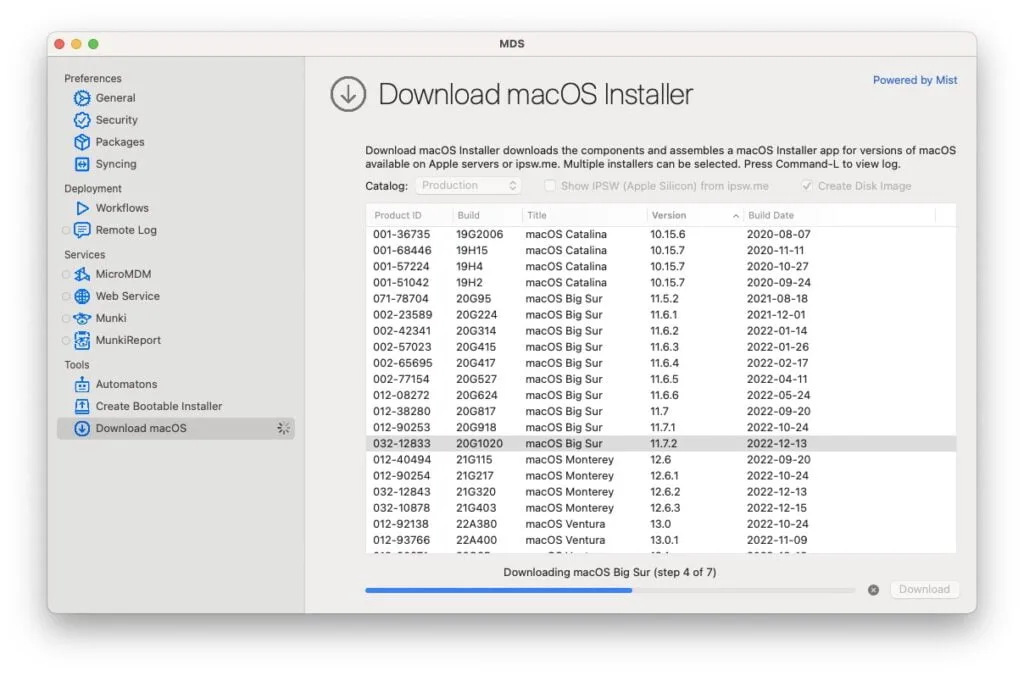The image size is (1024, 676).
Task: Click the Downloading macOS Big Sur status text
Action: pos(609,572)
